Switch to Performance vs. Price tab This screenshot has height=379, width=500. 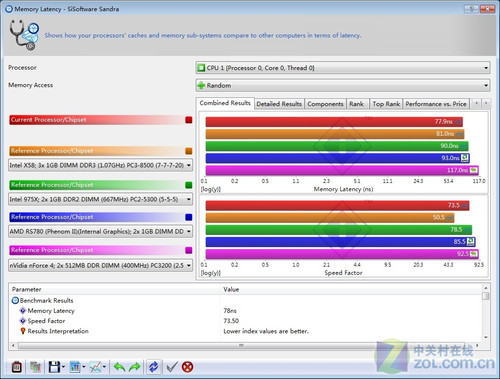tap(436, 104)
